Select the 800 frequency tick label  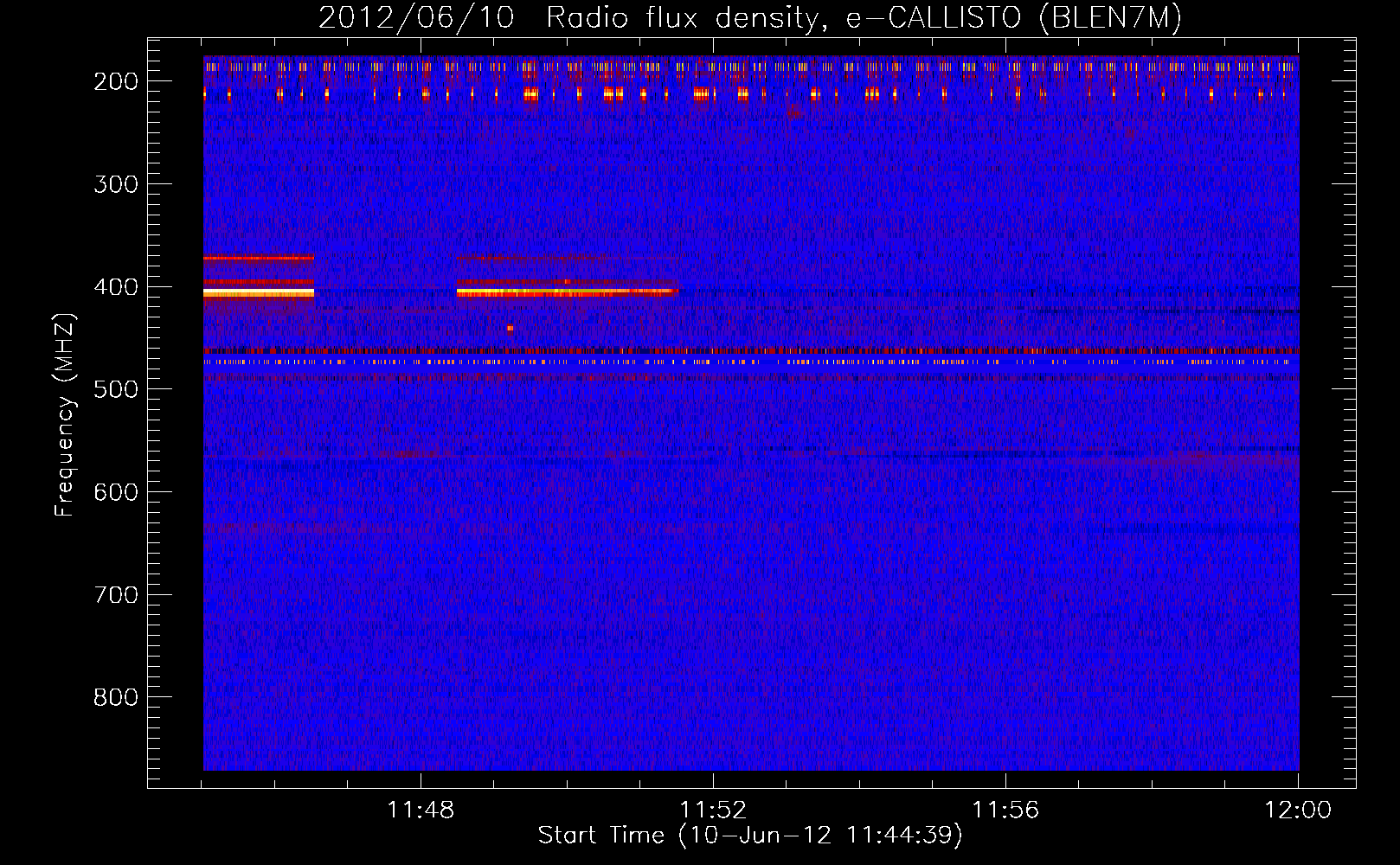pos(116,697)
